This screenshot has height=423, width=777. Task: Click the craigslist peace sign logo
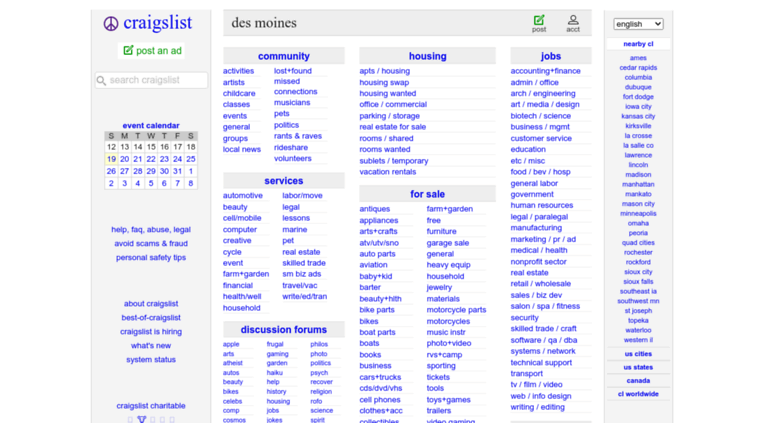[x=111, y=23]
